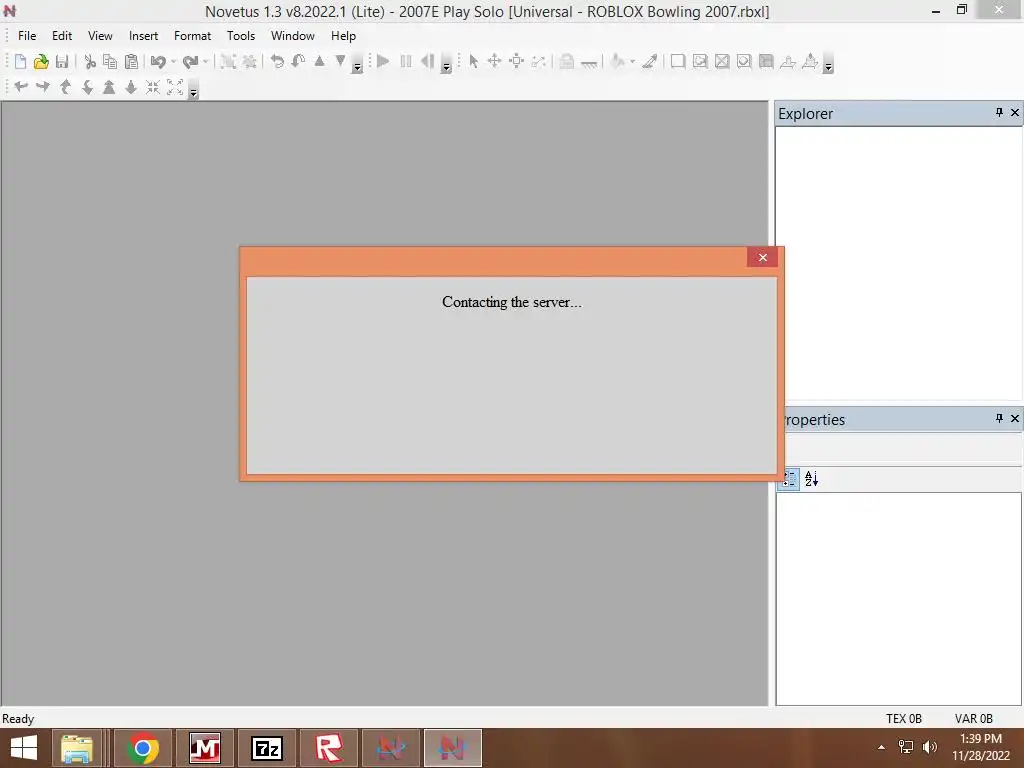The width and height of the screenshot is (1024, 768).
Task: Close the Contacting the server dialog
Action: pos(762,257)
